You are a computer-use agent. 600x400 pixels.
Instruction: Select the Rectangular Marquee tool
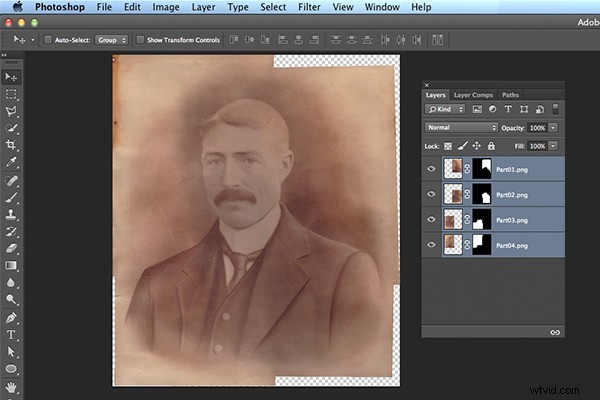(x=12, y=94)
